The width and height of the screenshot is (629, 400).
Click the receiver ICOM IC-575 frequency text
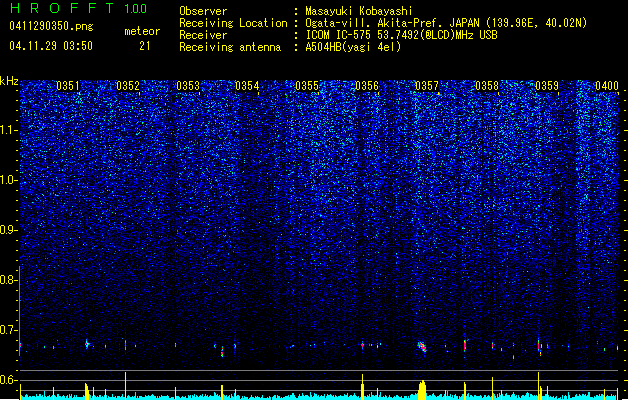pos(401,35)
